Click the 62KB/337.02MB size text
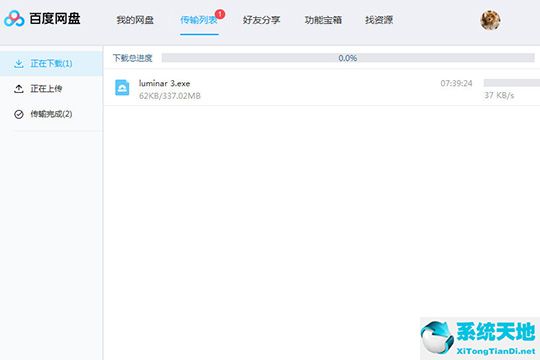The image size is (540, 360). pyautogui.click(x=170, y=96)
